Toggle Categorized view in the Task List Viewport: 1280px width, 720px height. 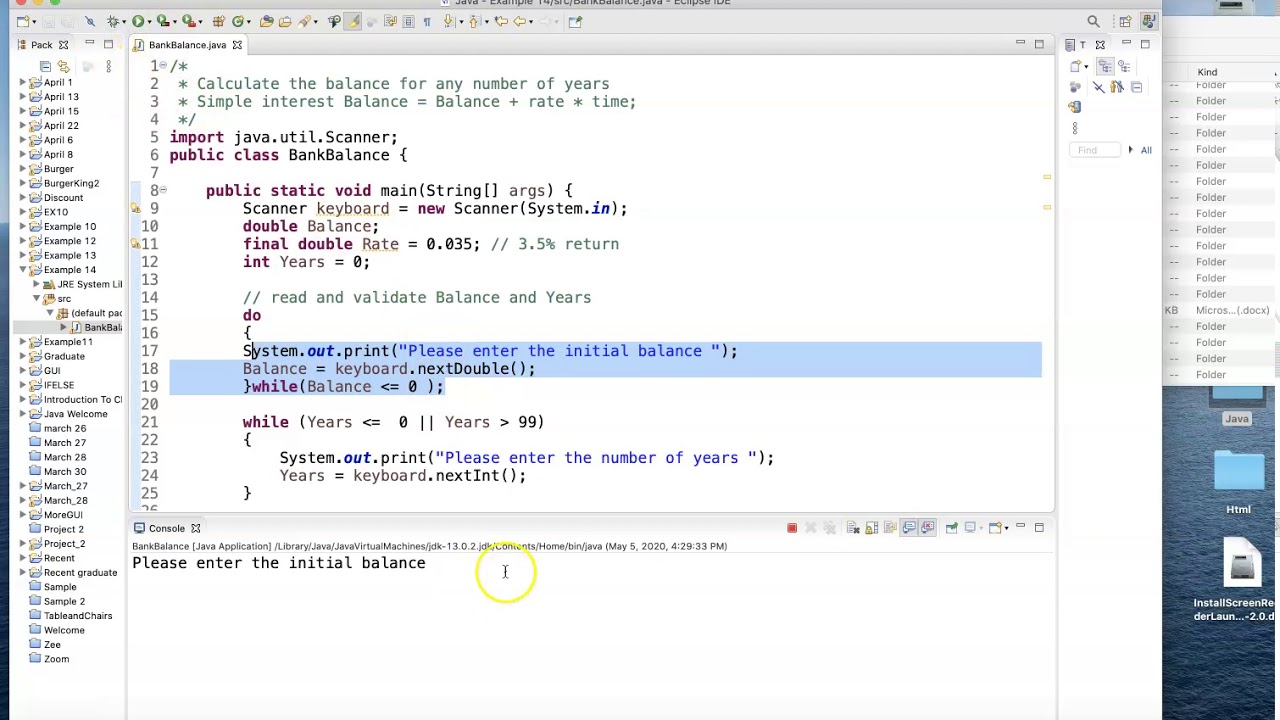tap(1105, 66)
